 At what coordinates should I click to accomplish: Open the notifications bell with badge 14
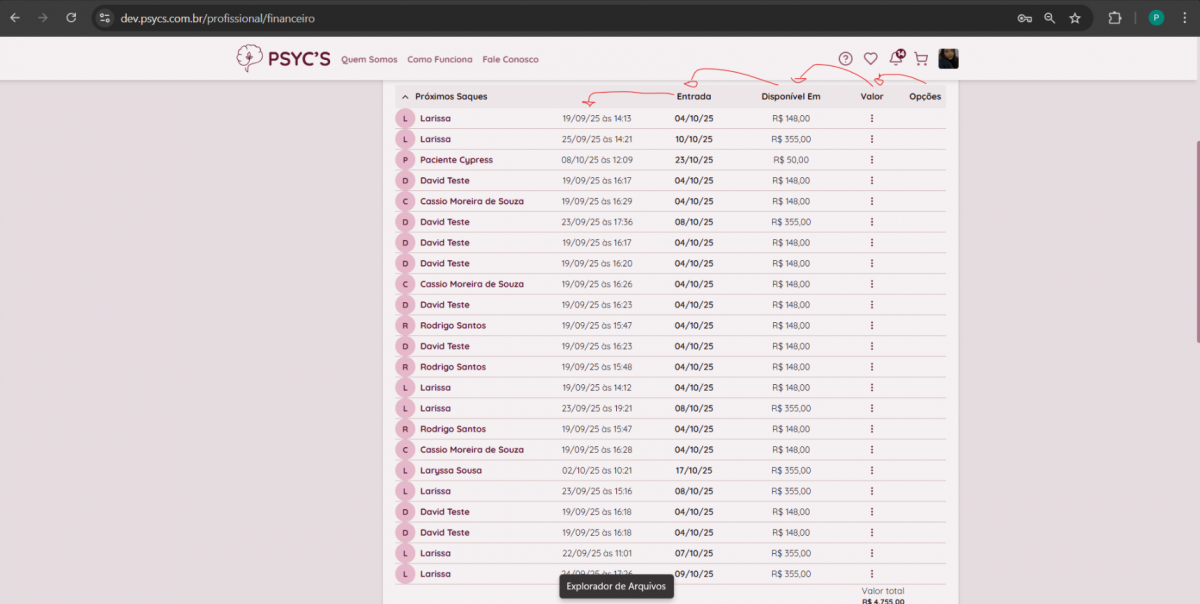click(x=896, y=59)
